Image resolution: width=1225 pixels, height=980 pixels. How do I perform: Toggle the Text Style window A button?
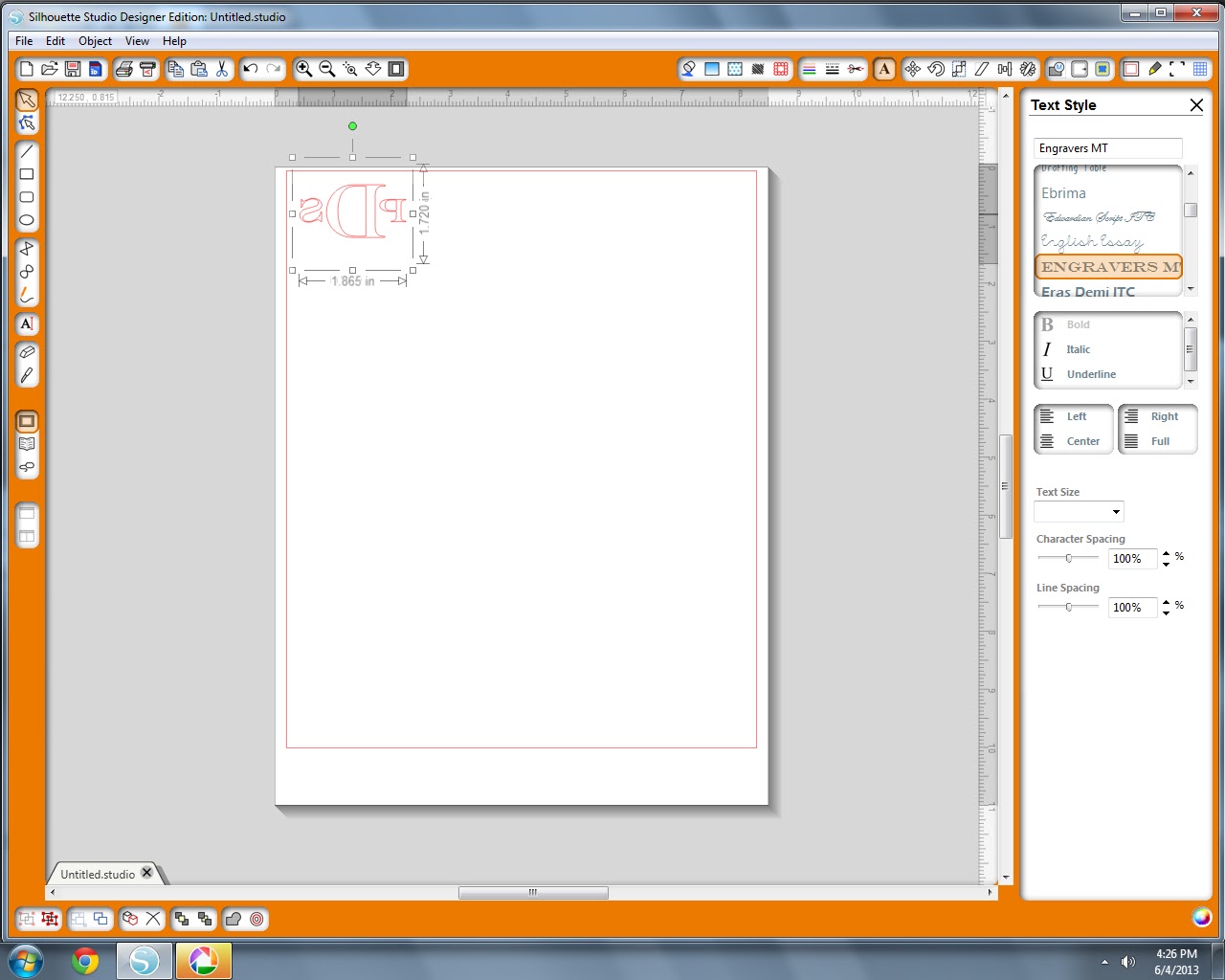(x=884, y=69)
